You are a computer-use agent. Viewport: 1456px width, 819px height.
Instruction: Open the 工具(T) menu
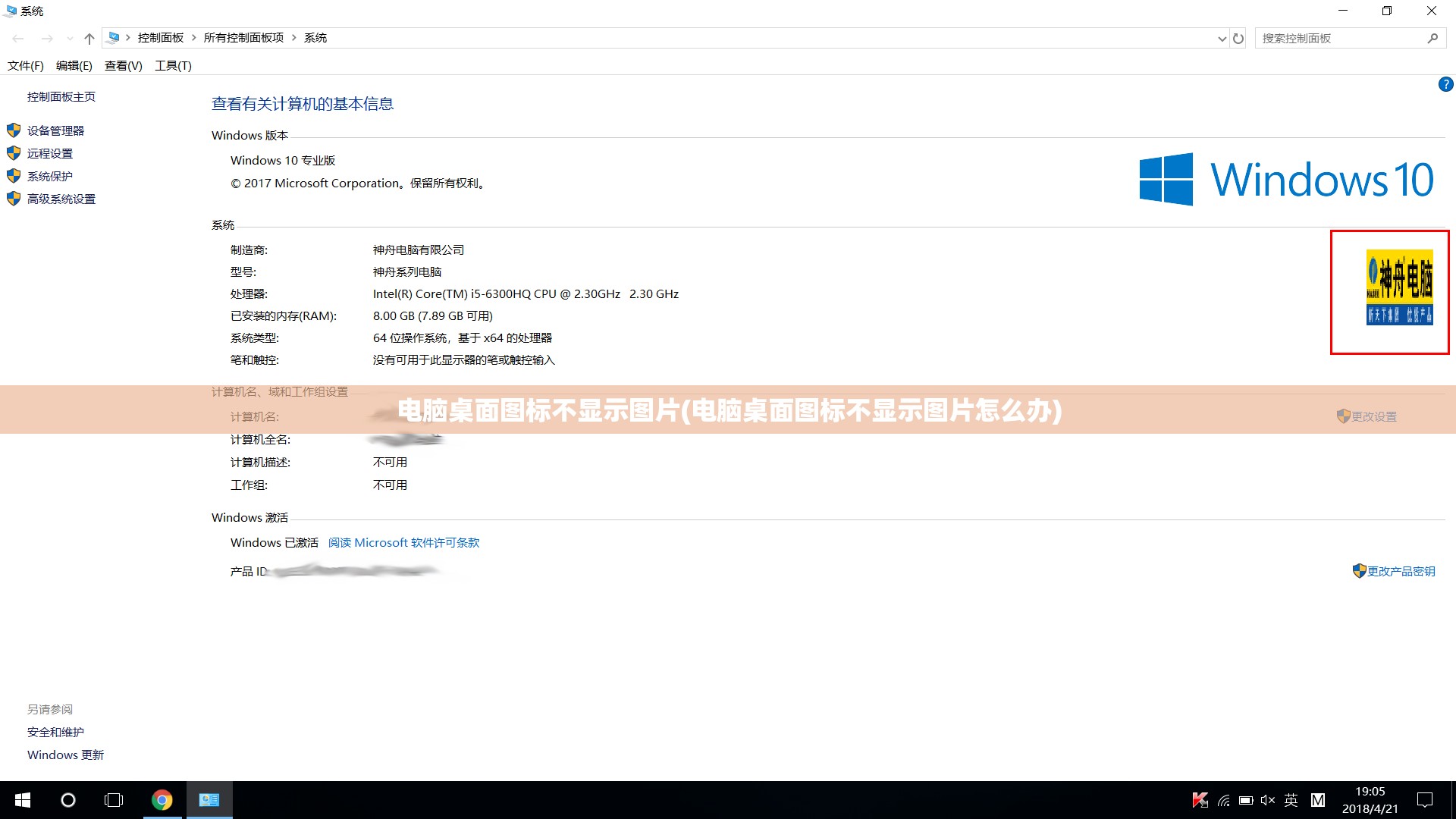click(174, 66)
